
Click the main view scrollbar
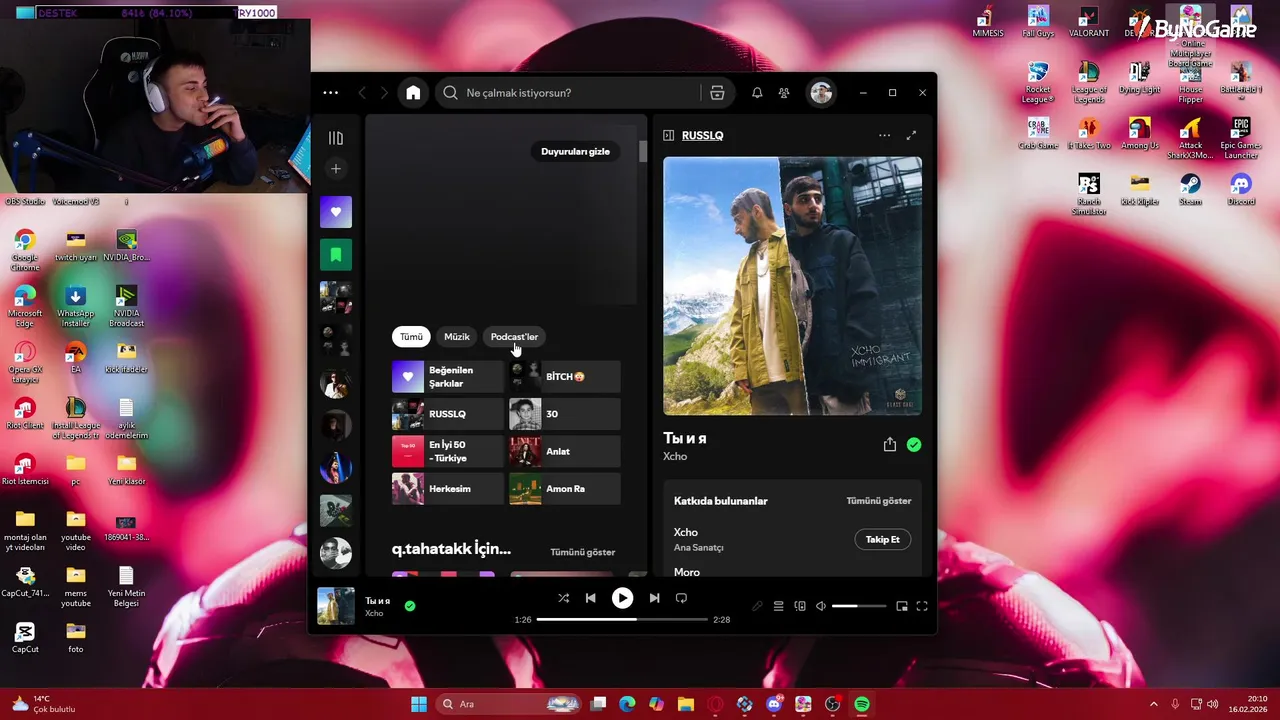[643, 151]
